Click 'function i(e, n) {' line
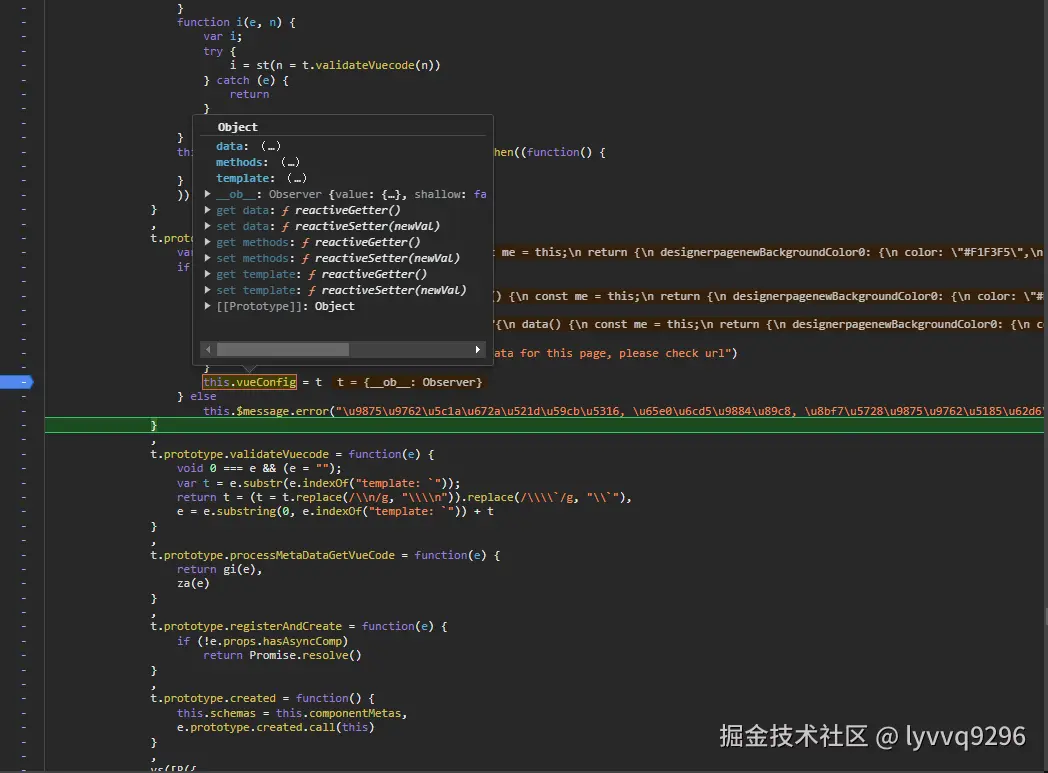This screenshot has height=773, width=1048. point(236,22)
